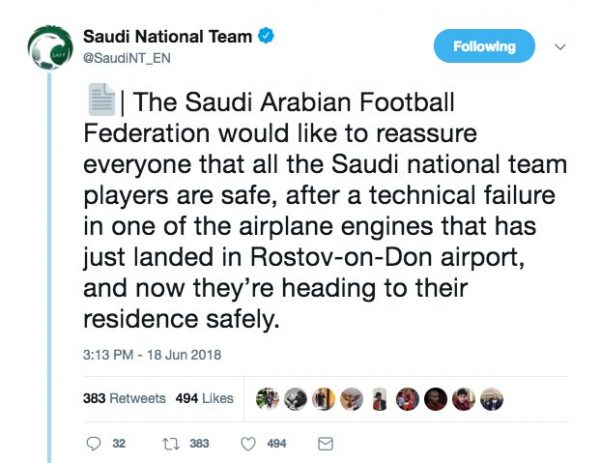The width and height of the screenshot is (600, 463).
Task: Open the first liker avatar in the row
Action: click(x=266, y=398)
